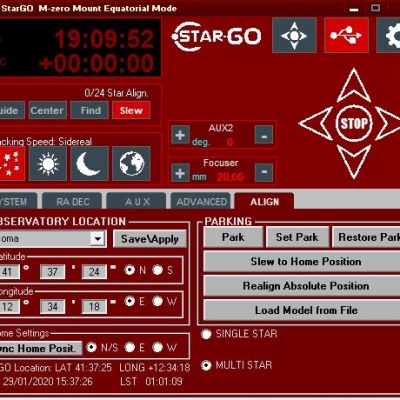
Task: Switch to the RA DEC tab
Action: click(x=72, y=201)
